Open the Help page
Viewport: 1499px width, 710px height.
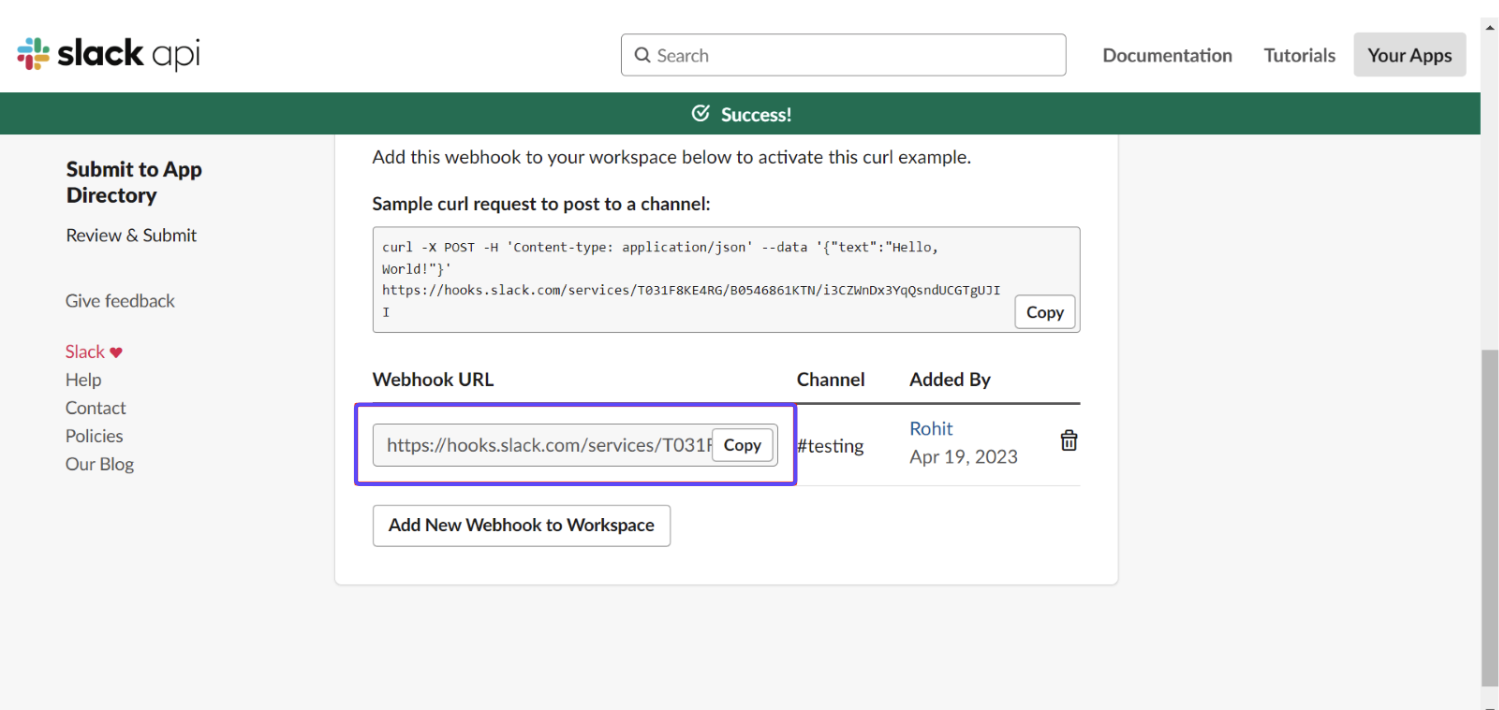(83, 379)
